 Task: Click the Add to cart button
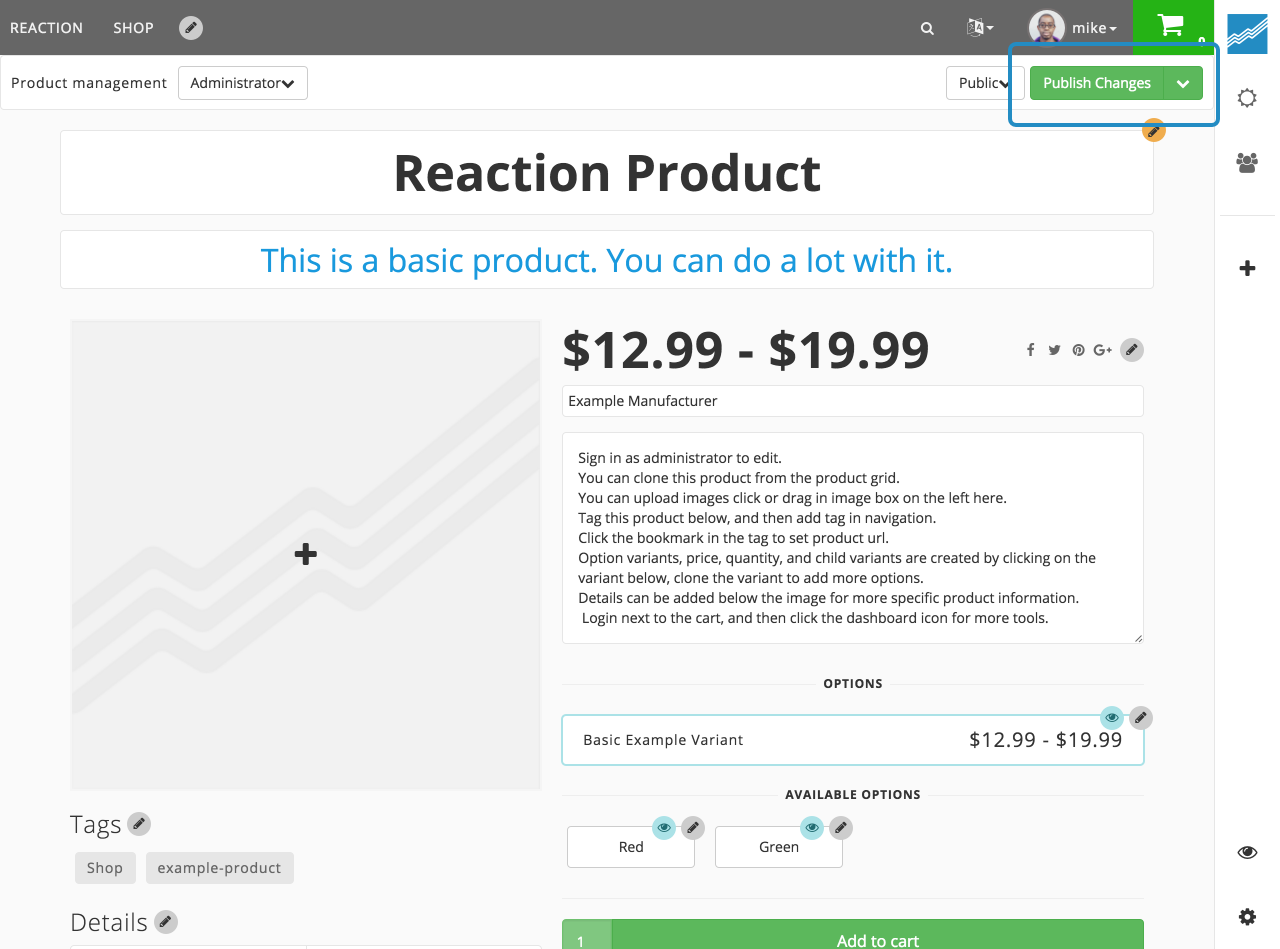(877, 938)
